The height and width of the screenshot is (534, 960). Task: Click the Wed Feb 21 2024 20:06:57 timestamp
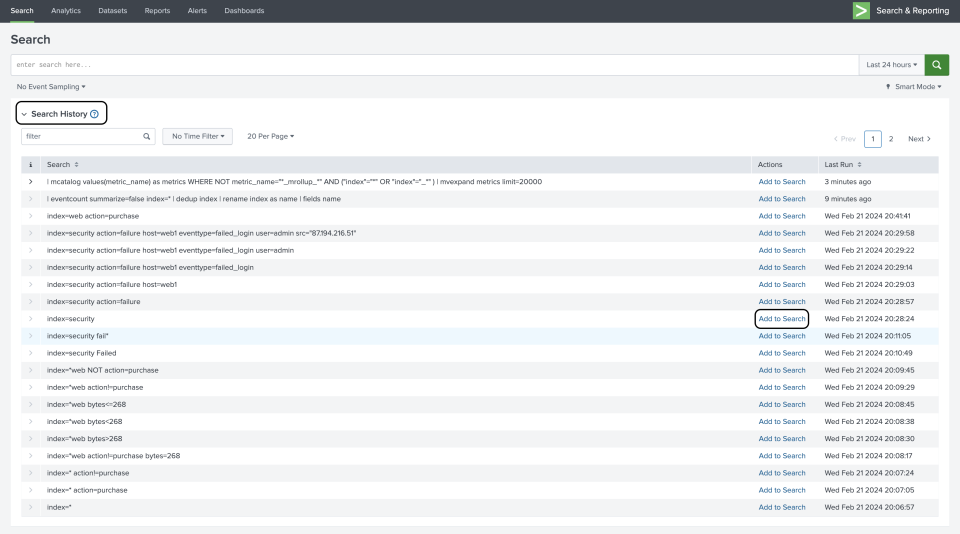(869, 508)
